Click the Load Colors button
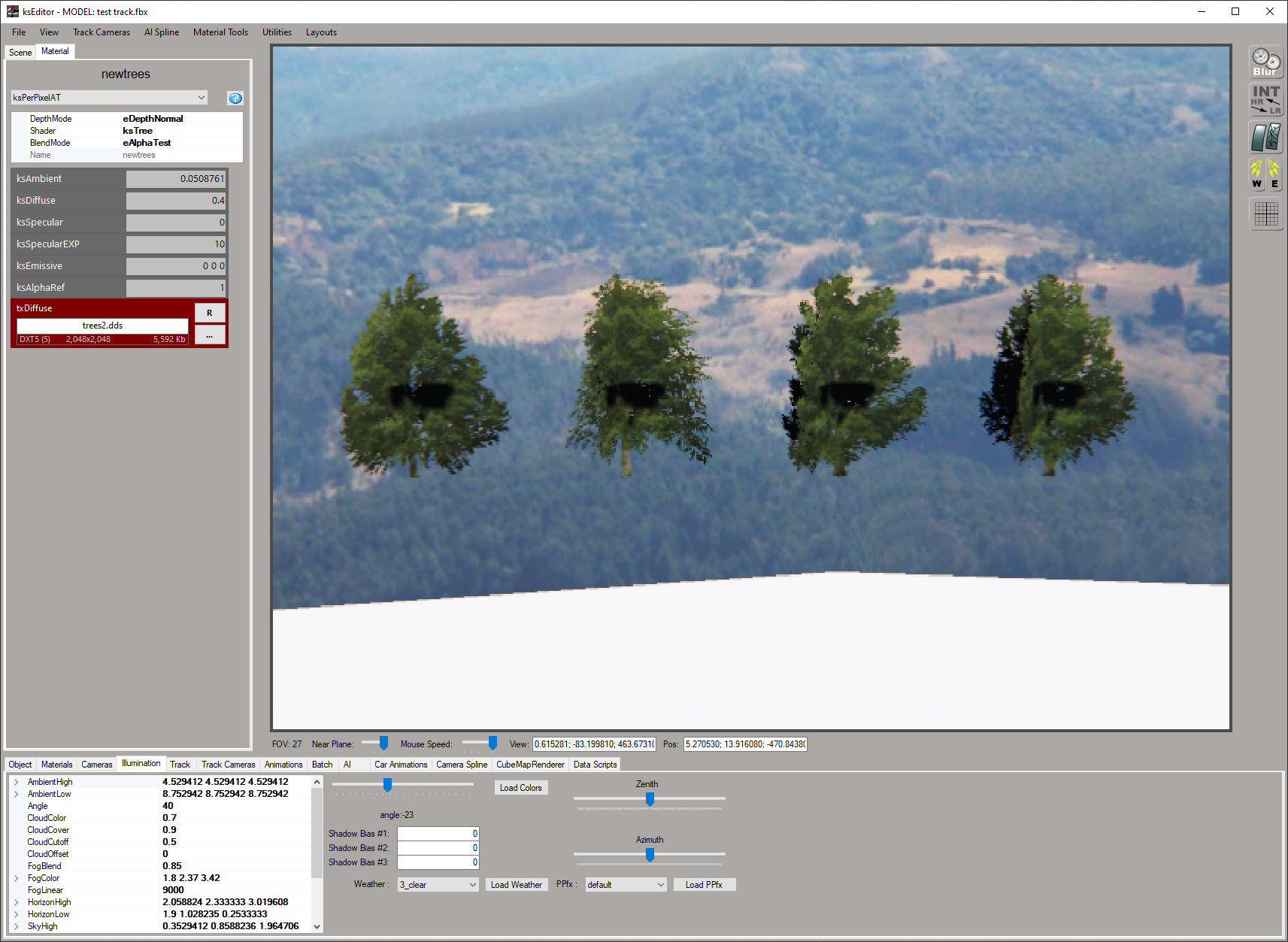The image size is (1288, 942). click(x=520, y=788)
